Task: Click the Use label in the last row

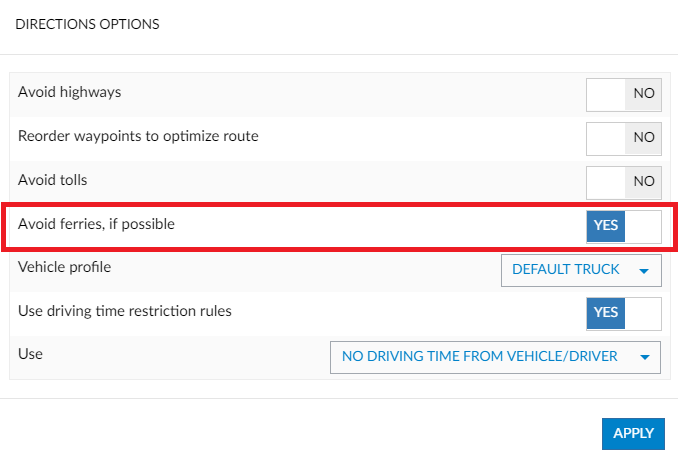Action: coord(31,354)
